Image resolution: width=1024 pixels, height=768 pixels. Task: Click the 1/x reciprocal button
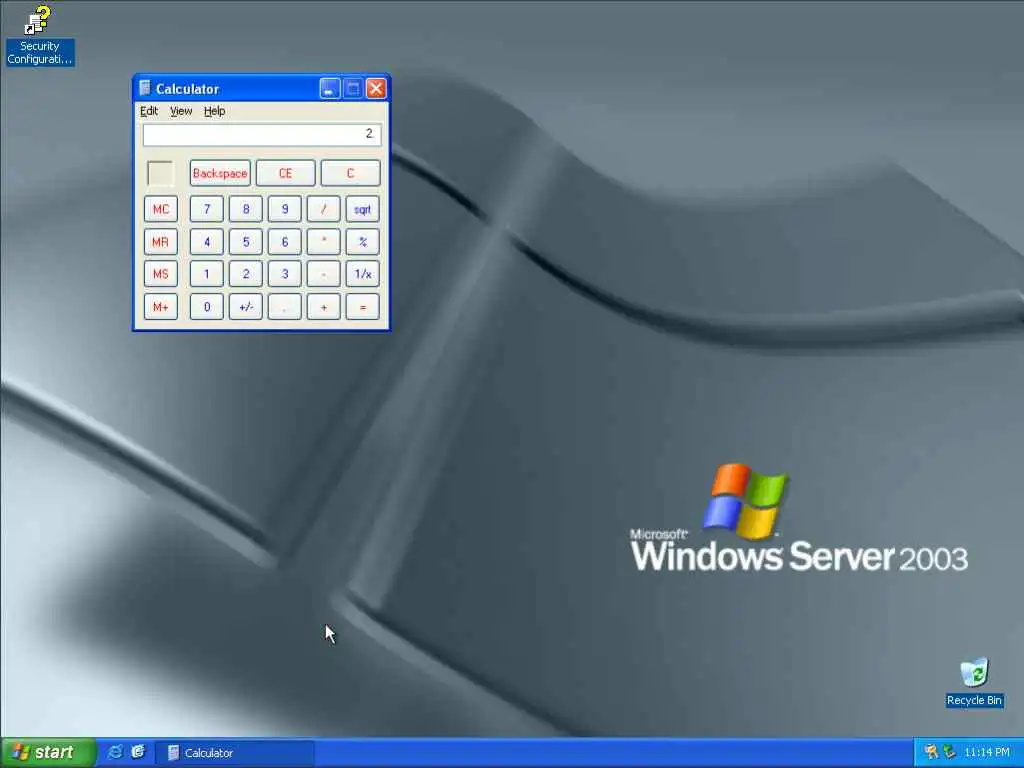(362, 274)
